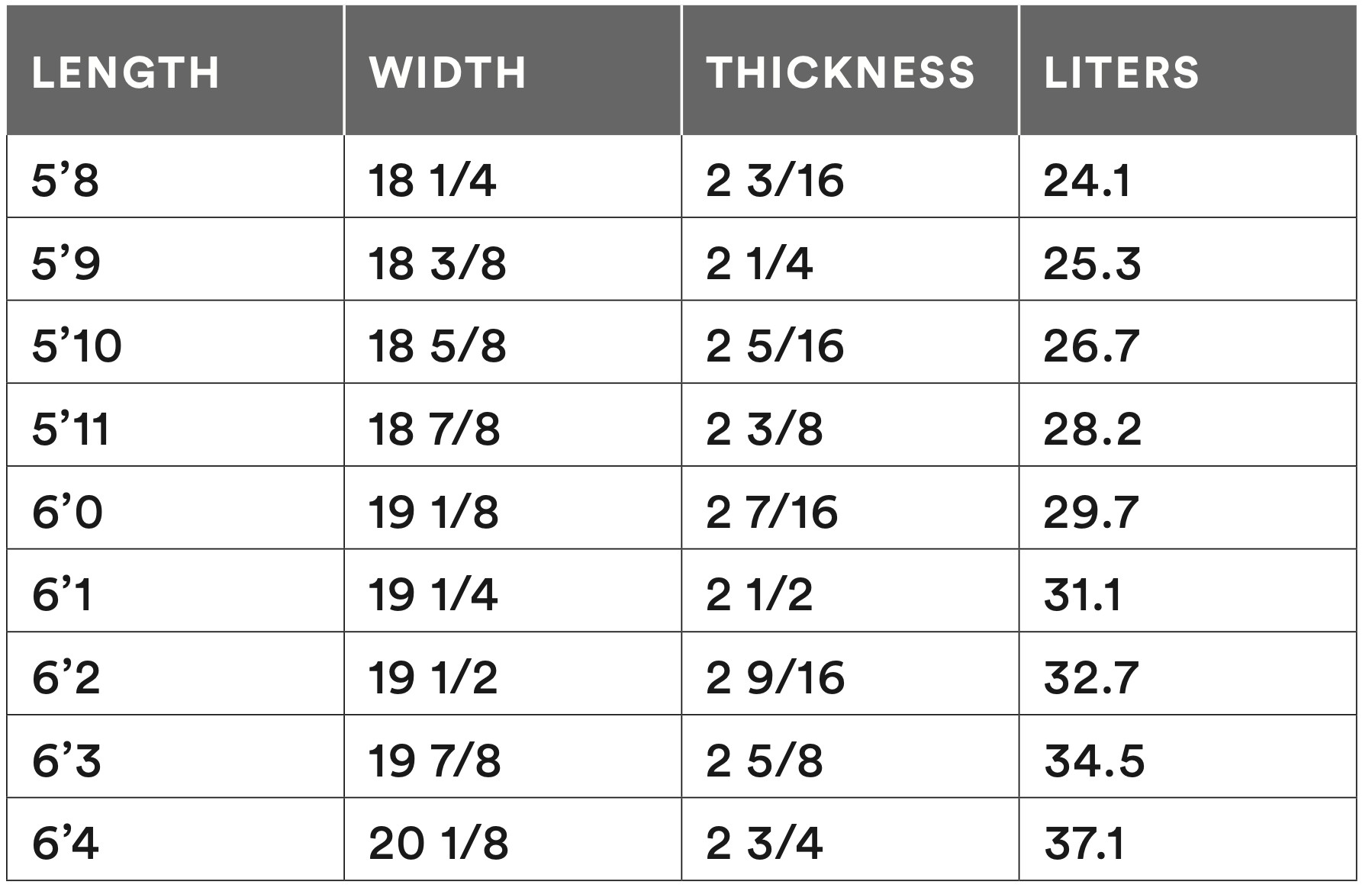Select the 28.2 liters cell
Screen dimensions: 1372x894
coord(1092,428)
